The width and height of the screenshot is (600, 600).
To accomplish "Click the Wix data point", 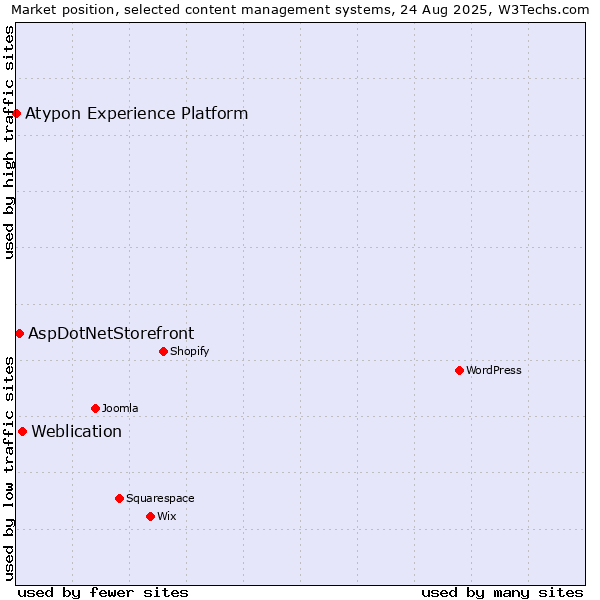I will [x=150, y=517].
